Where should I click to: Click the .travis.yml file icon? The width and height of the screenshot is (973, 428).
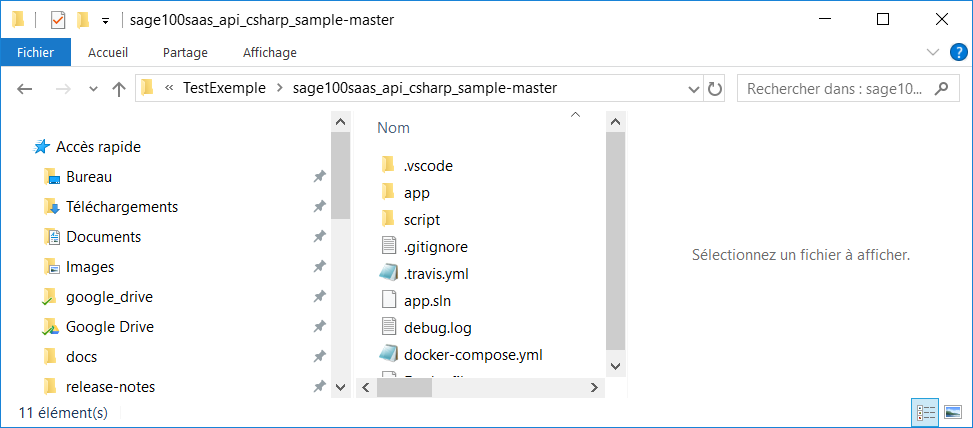pos(388,274)
